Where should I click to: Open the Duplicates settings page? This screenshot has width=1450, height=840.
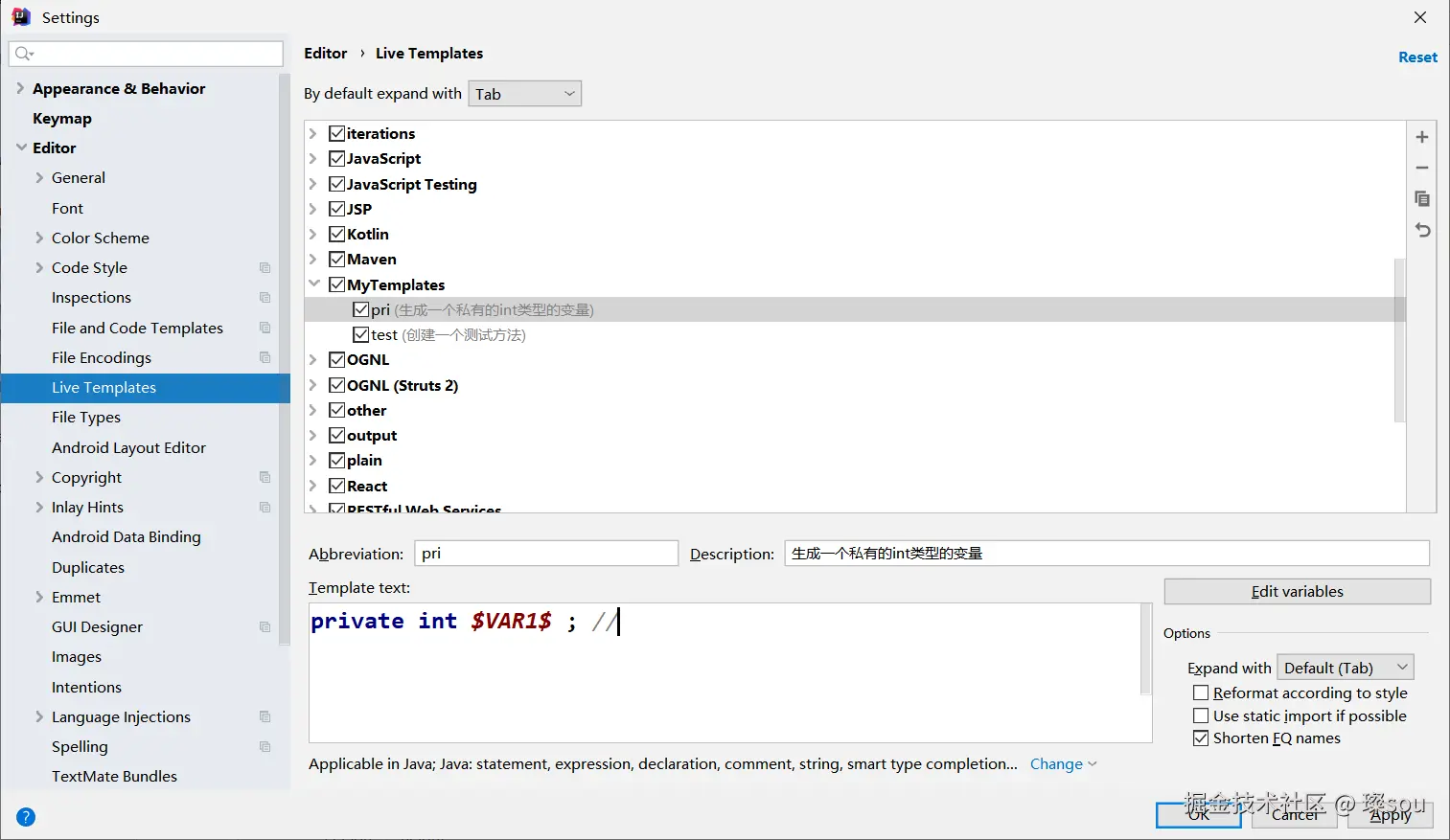(x=88, y=567)
